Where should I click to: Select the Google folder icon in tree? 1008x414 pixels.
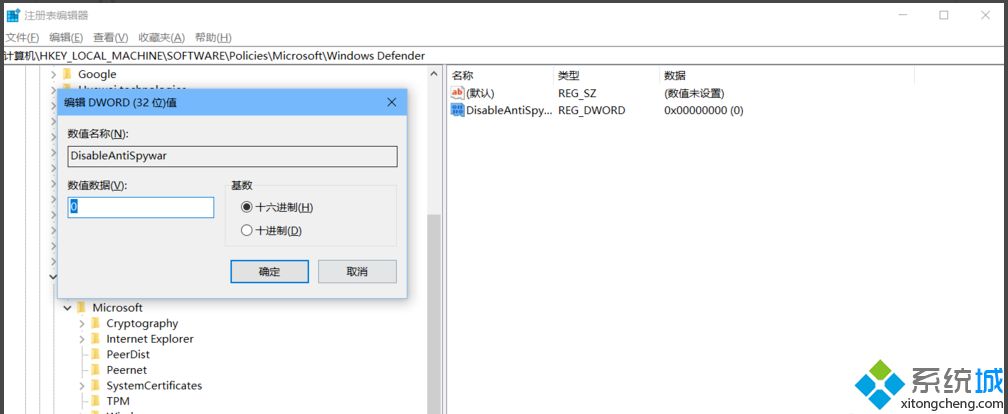click(67, 75)
